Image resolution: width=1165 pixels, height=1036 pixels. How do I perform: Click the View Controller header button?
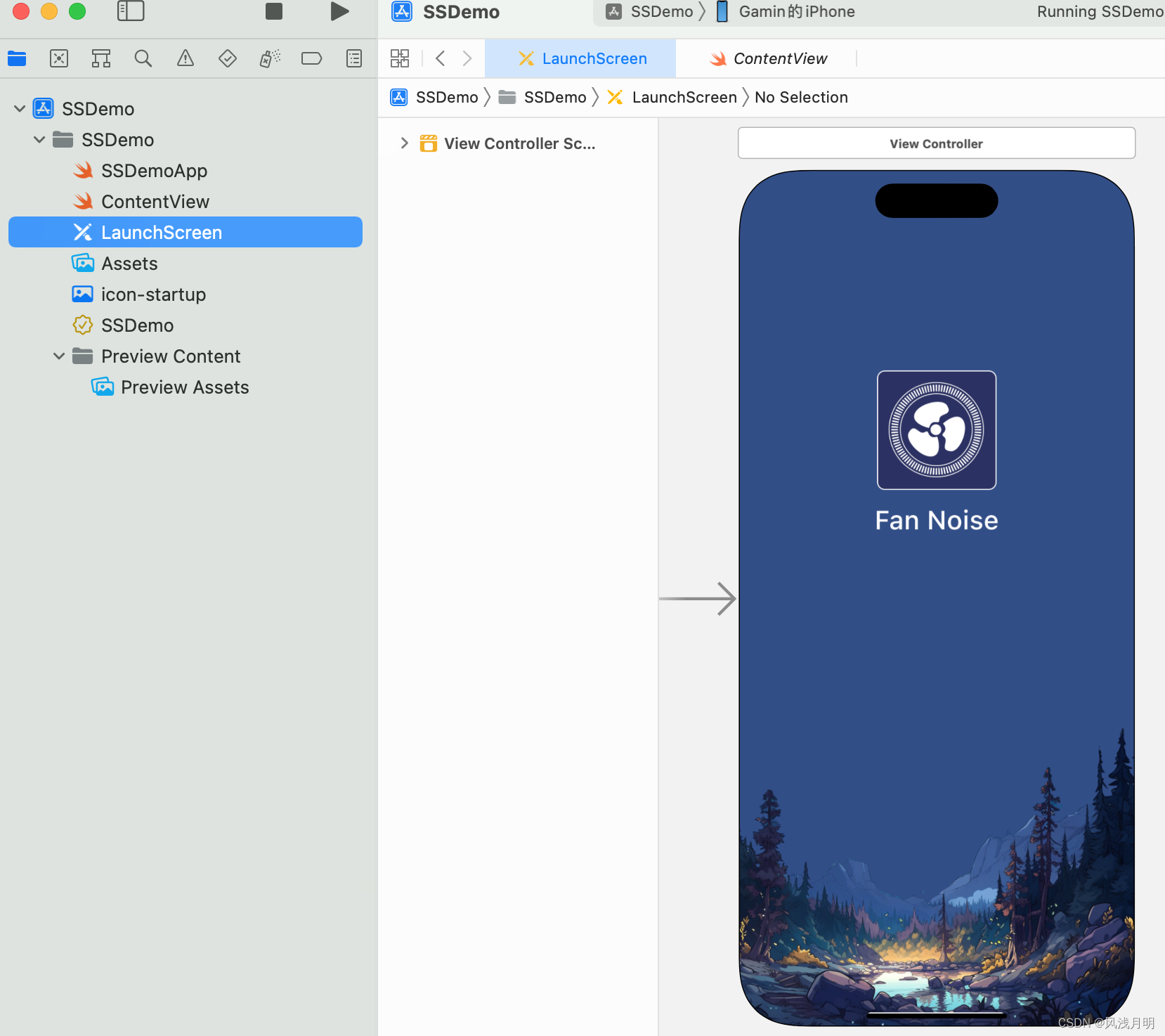(x=936, y=143)
